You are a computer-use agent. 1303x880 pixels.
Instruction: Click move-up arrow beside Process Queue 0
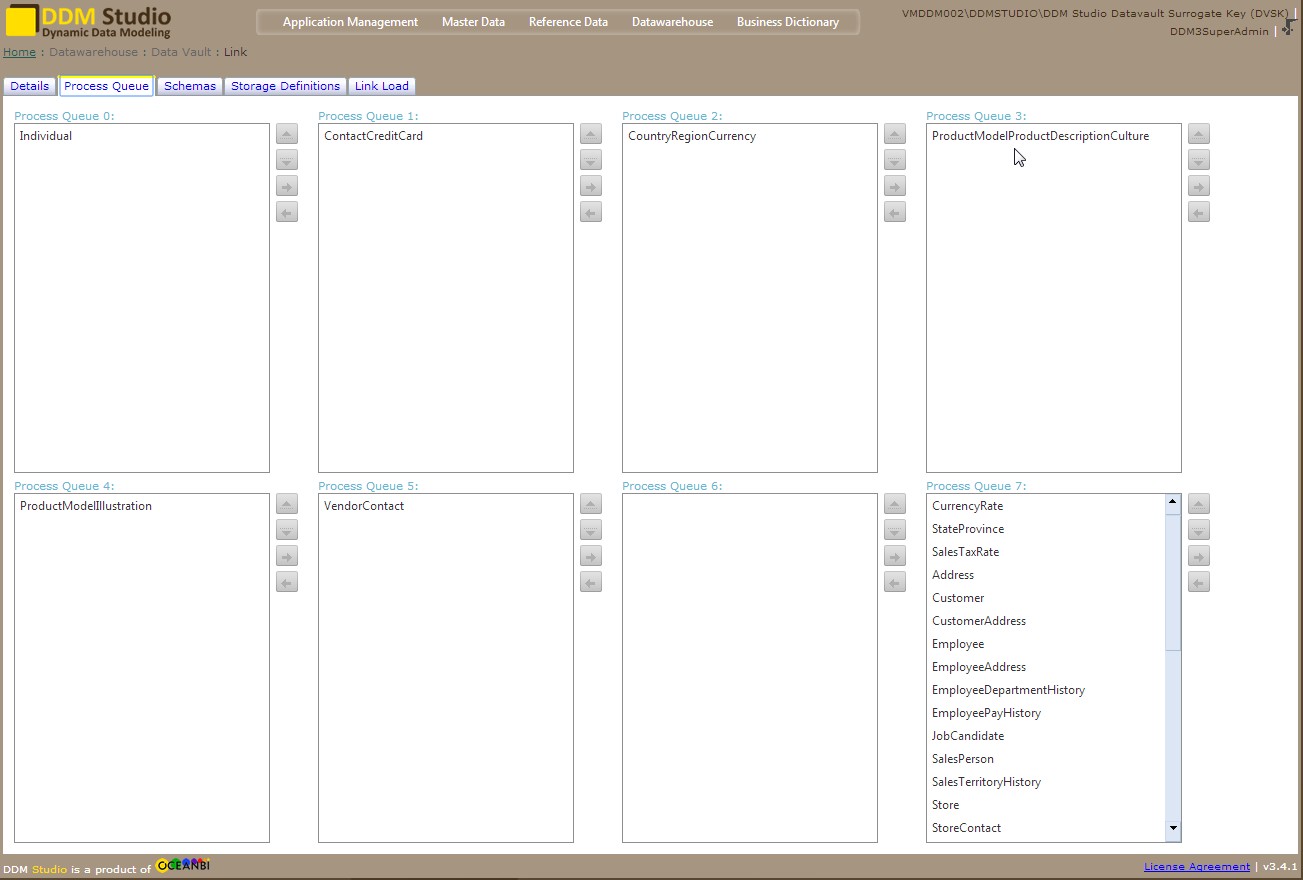287,134
